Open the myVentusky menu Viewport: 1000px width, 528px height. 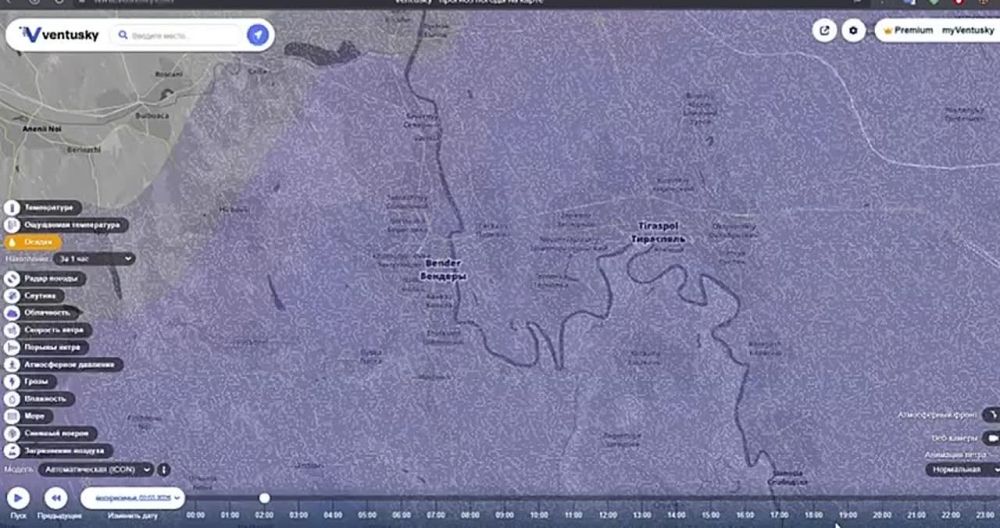pyautogui.click(x=967, y=30)
